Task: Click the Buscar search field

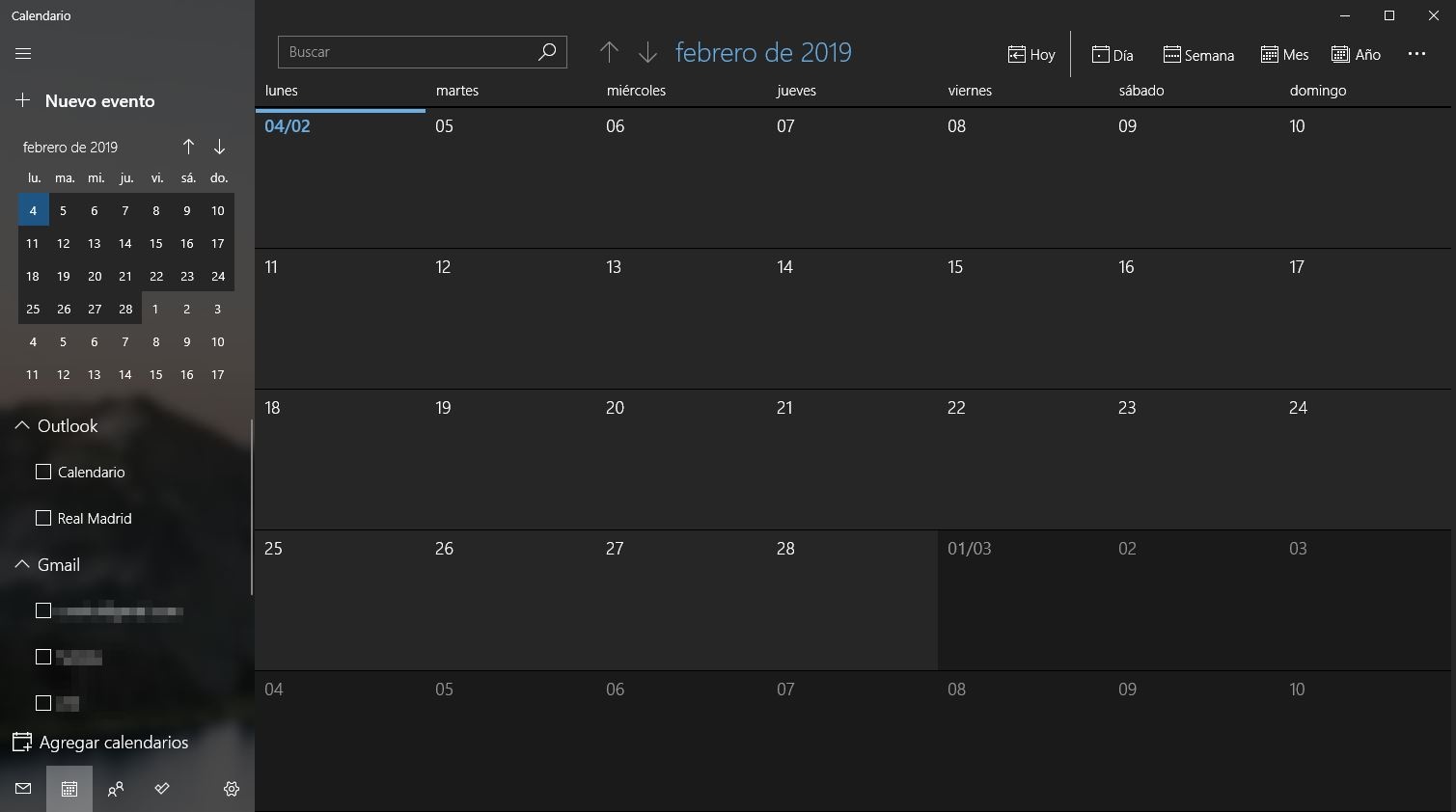Action: coord(405,52)
